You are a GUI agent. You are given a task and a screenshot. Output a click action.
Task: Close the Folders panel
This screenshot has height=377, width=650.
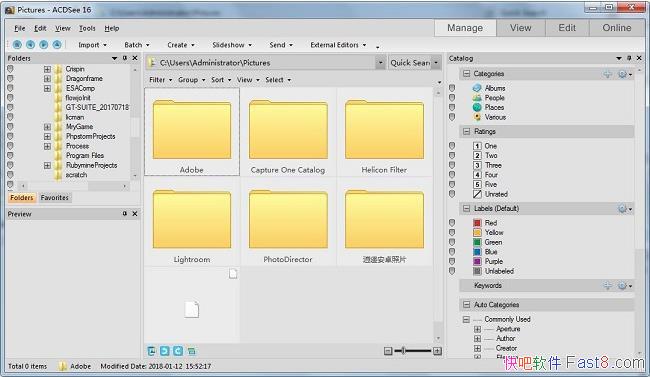pos(135,58)
